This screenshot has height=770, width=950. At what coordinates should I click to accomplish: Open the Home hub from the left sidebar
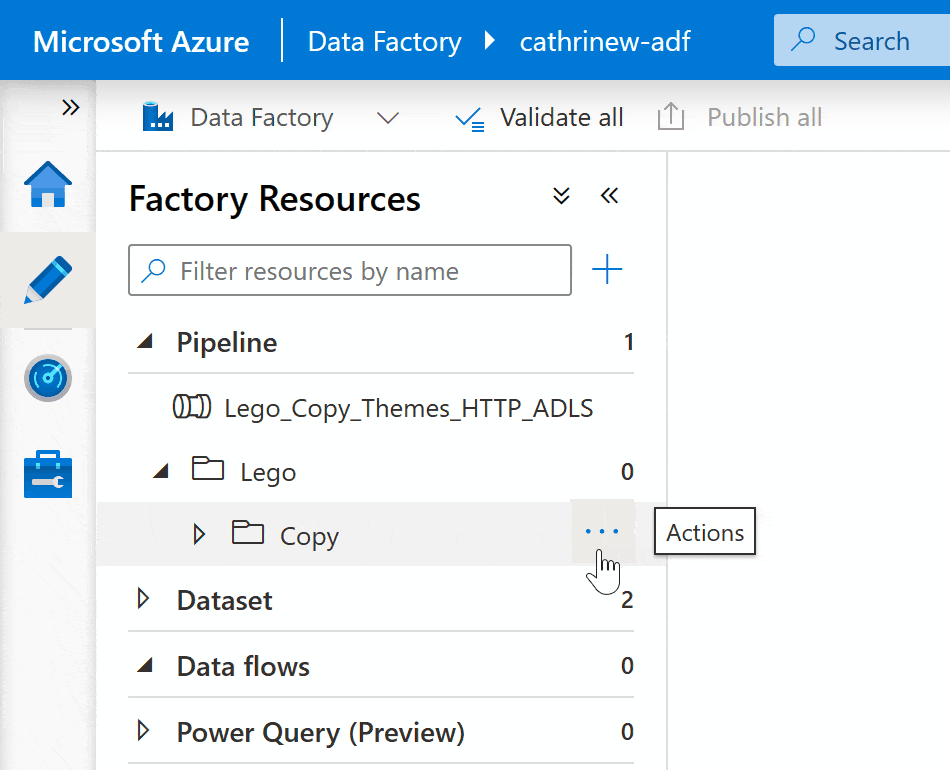[x=47, y=185]
